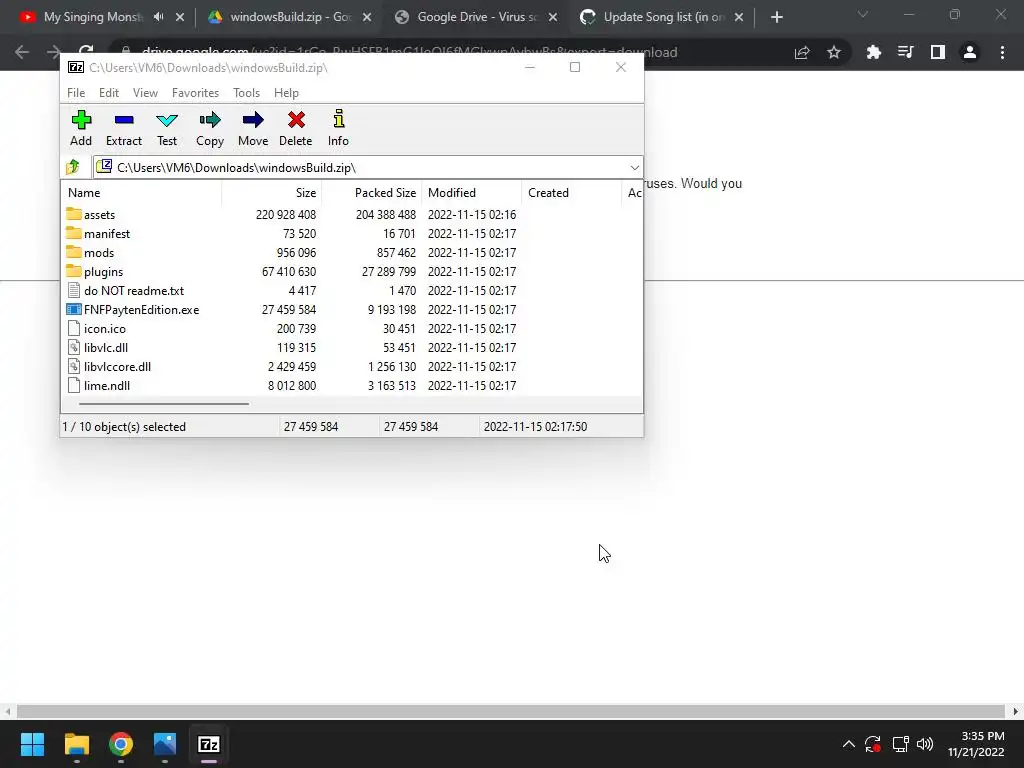This screenshot has width=1024, height=768.
Task: Open a new Chrome tab
Action: pyautogui.click(x=776, y=17)
